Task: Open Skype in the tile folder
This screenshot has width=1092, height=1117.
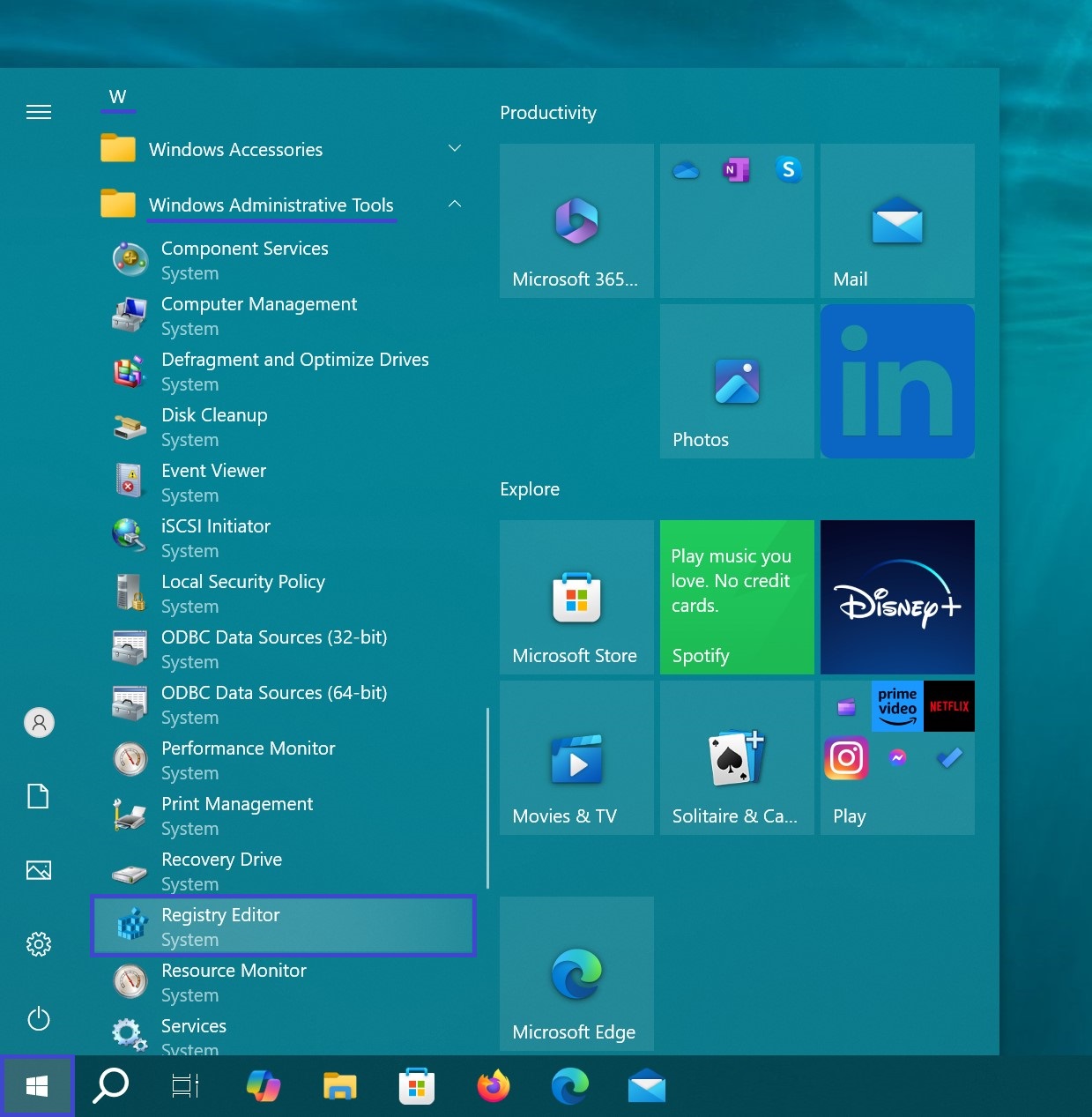Action: click(789, 169)
